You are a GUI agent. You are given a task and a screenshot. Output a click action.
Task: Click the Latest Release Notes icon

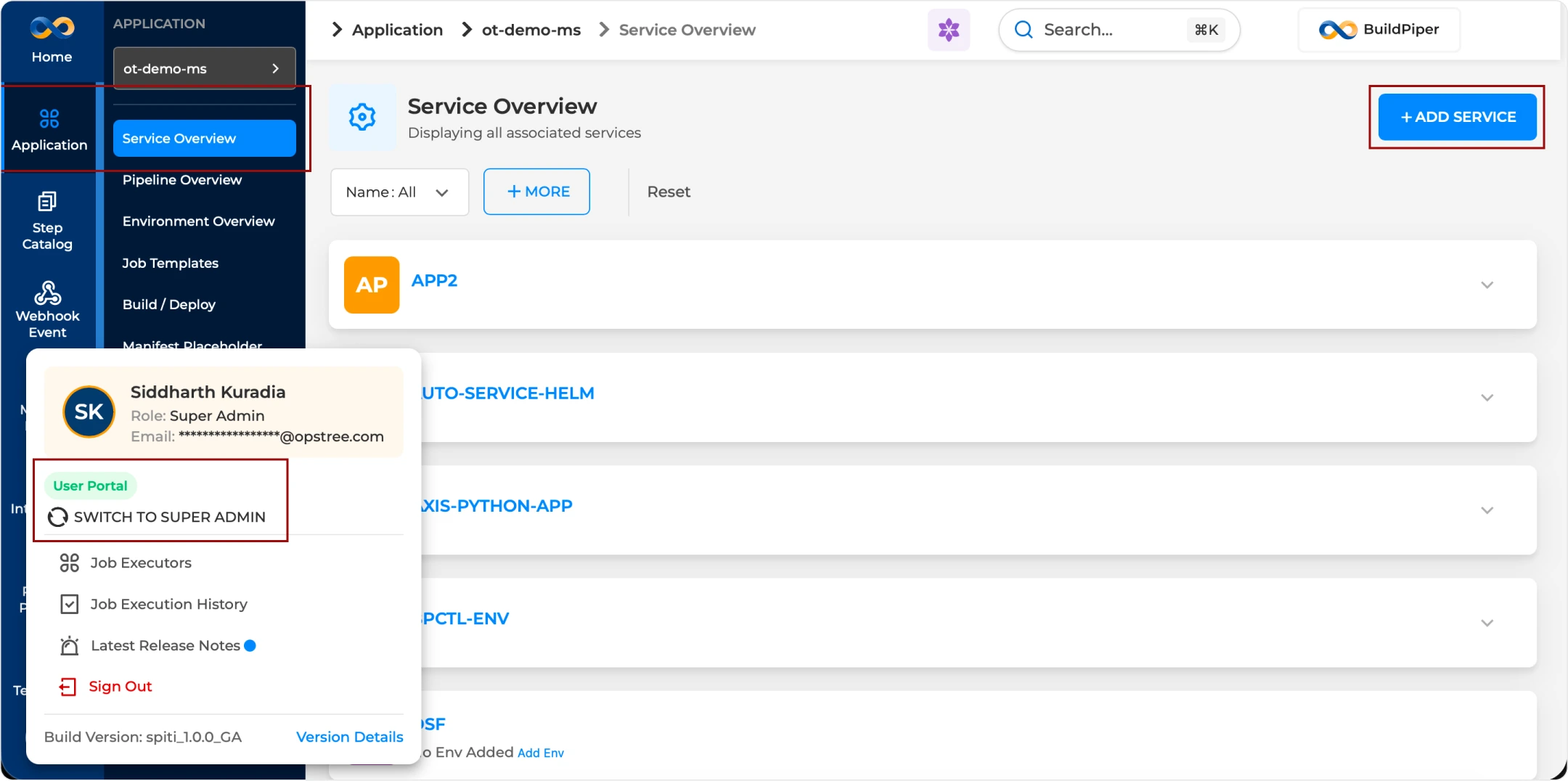69,645
